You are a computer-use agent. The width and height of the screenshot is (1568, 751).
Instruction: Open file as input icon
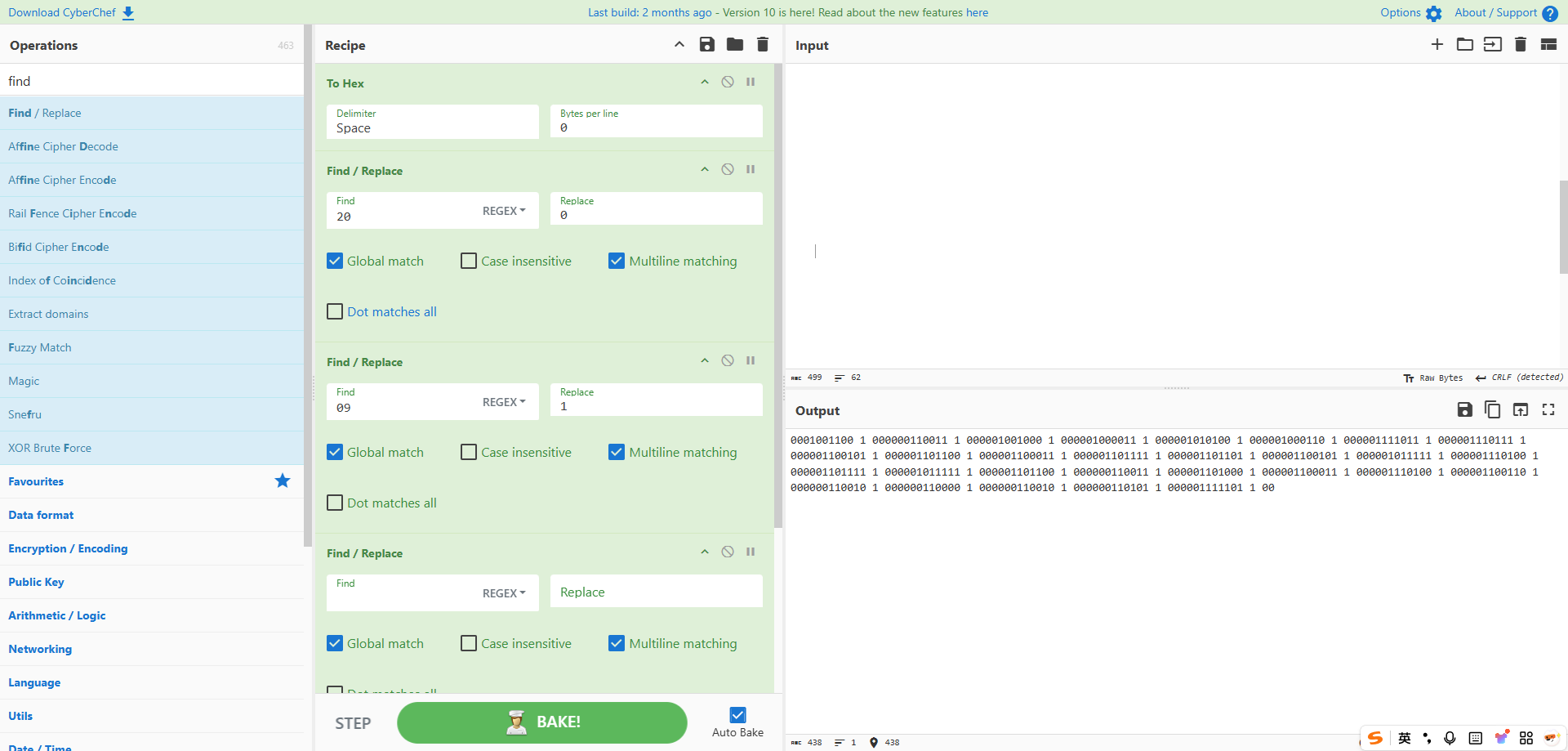coord(1493,45)
